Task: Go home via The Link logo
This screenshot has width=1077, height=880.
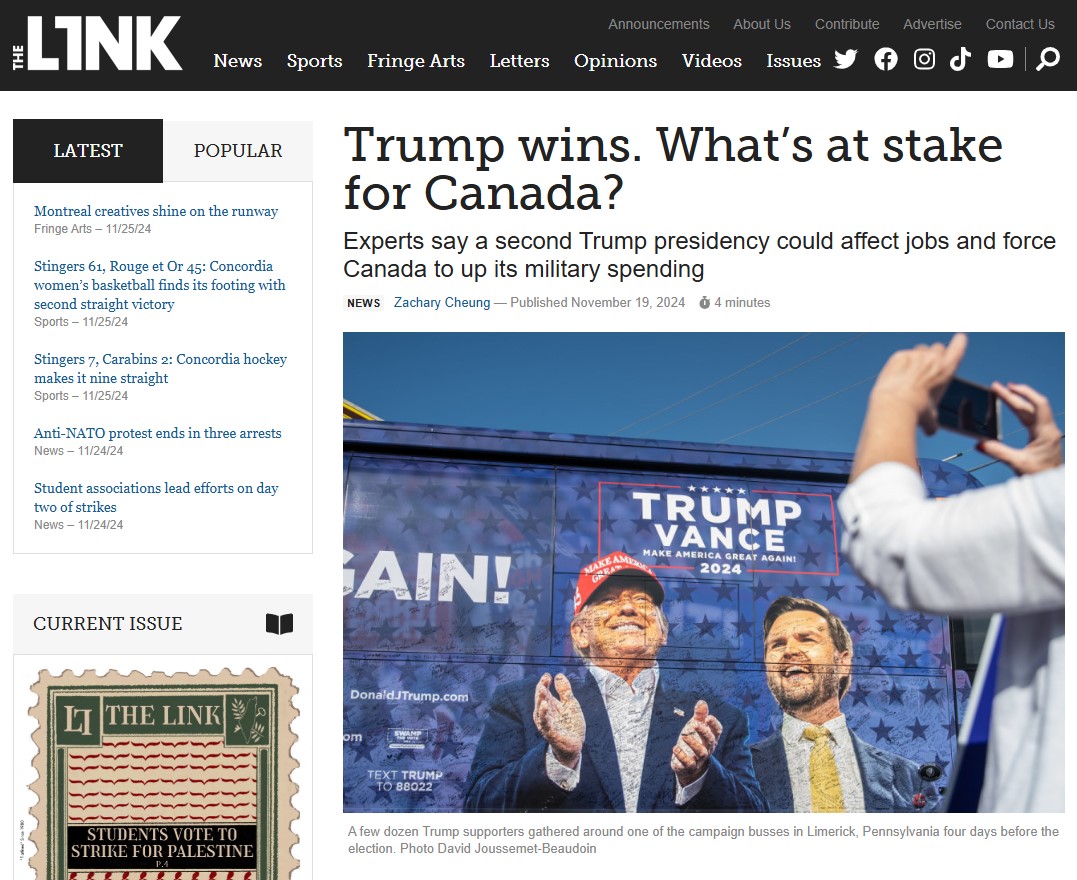Action: (x=97, y=43)
